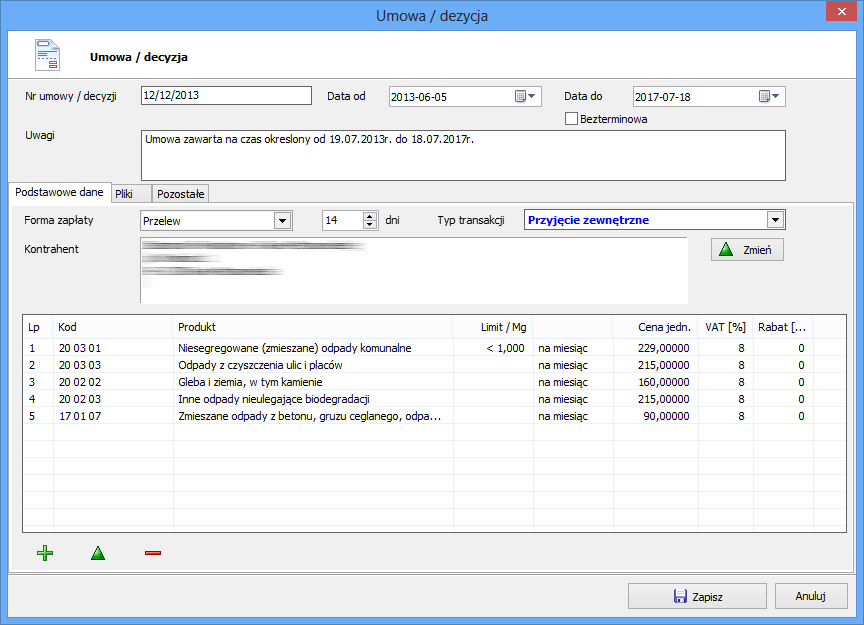Open the Pozostałe tab
864x625 pixels.
(x=180, y=193)
